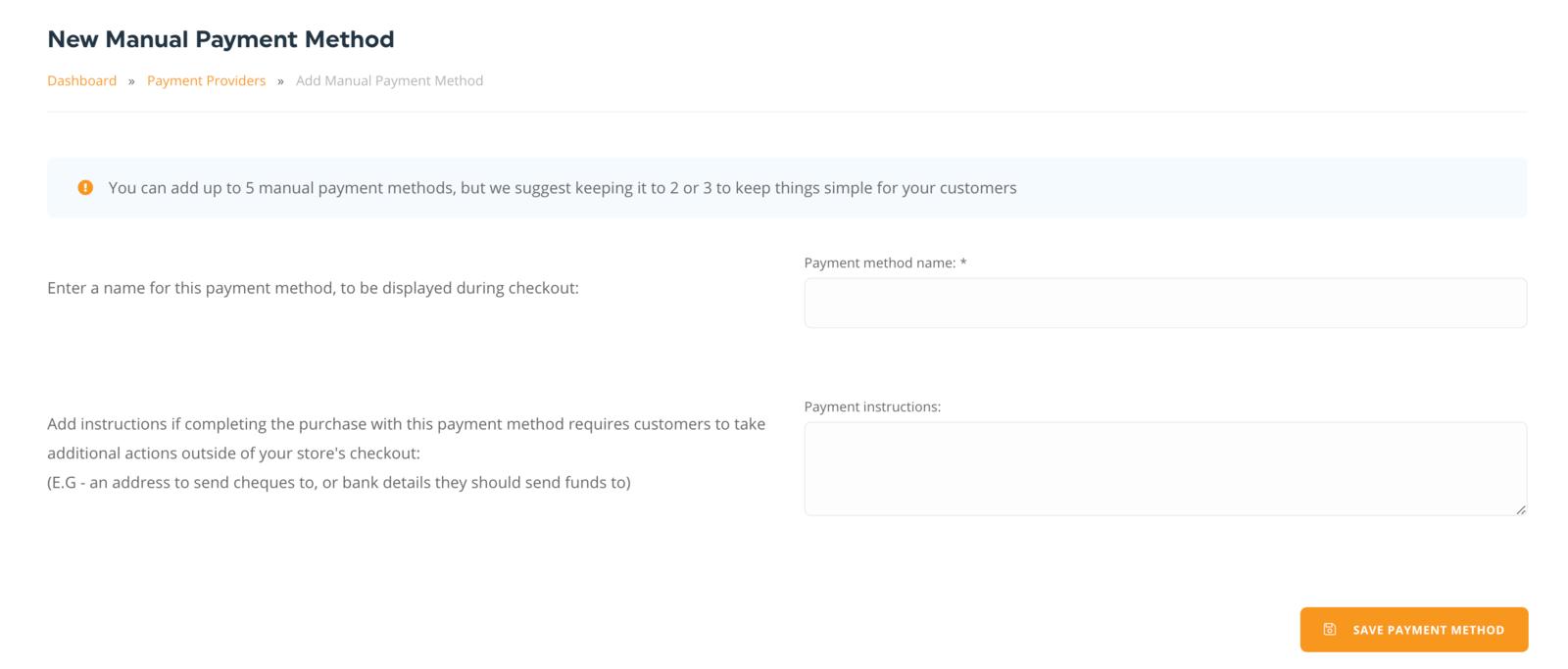1568x669 pixels.
Task: Click the 'Payment instructions:' field label
Action: coord(871,406)
